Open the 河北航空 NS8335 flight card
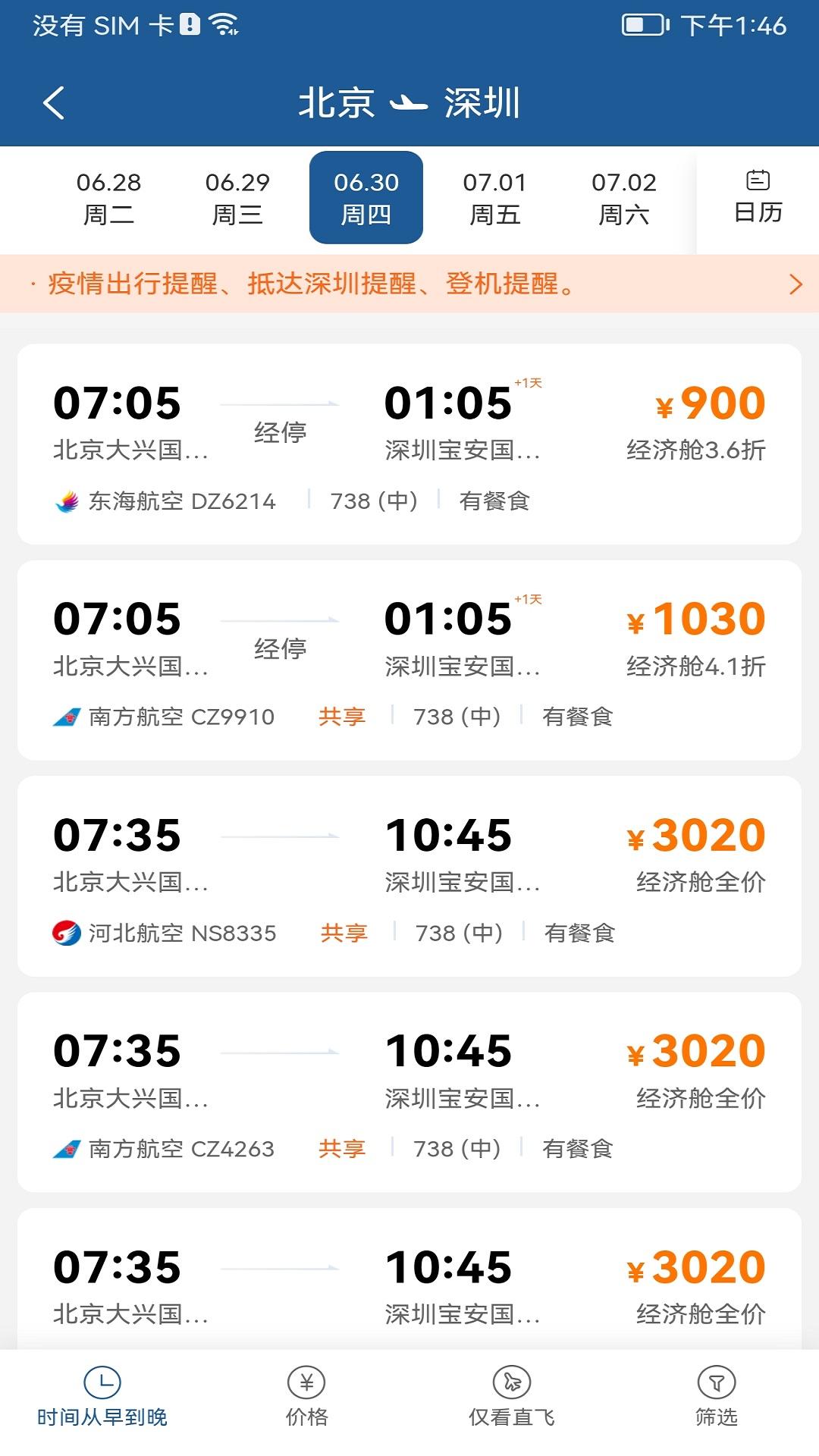The image size is (819, 1456). tap(409, 876)
